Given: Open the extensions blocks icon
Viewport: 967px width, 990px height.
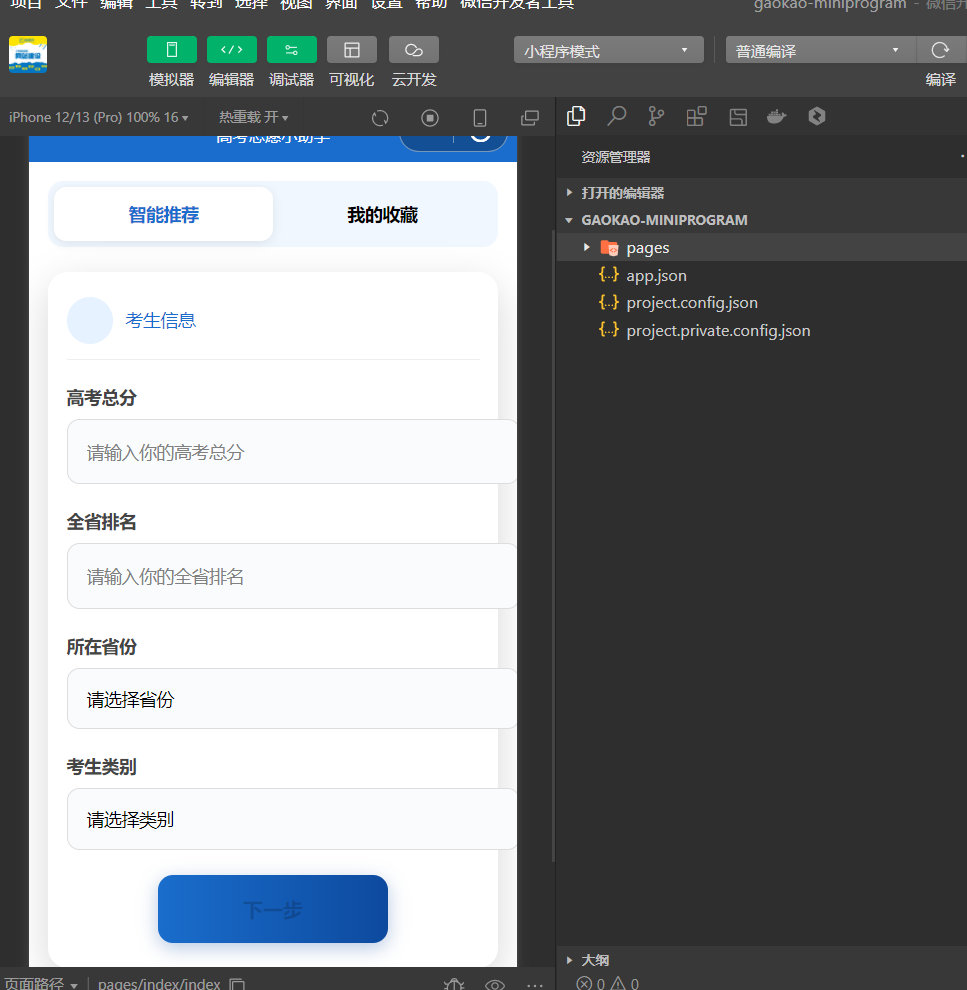Looking at the screenshot, I should point(696,116).
